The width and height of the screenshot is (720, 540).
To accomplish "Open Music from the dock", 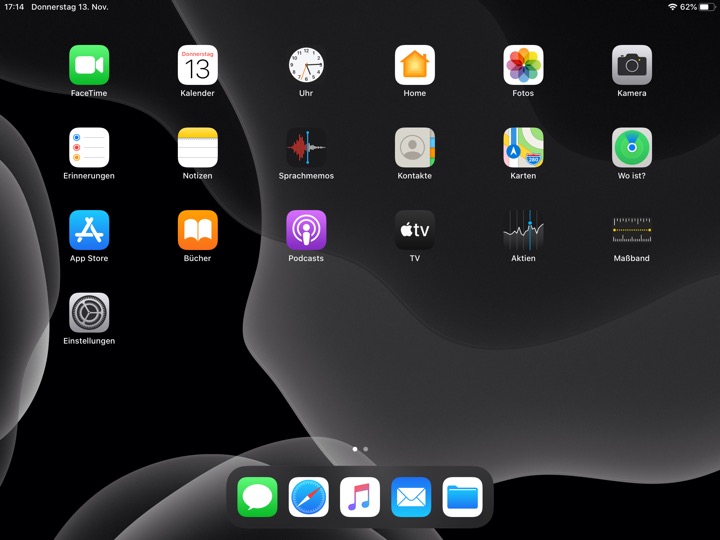I will pos(360,497).
